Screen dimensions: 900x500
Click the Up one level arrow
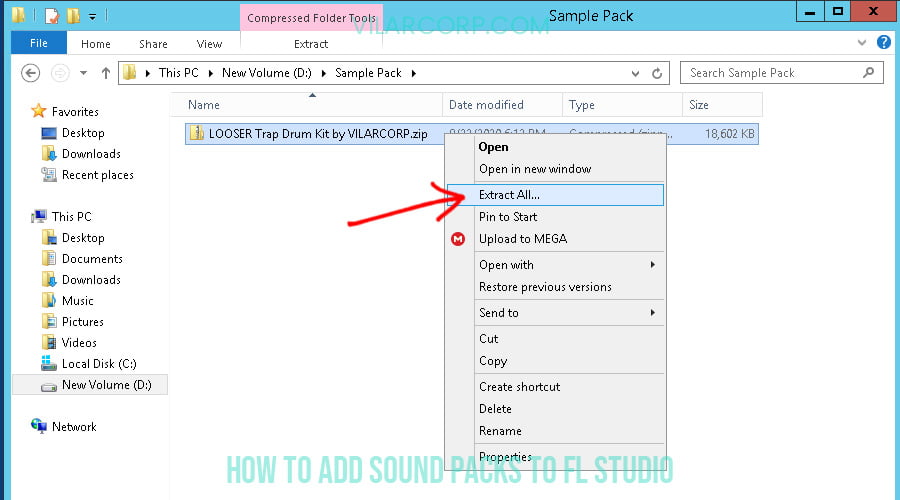(x=106, y=73)
